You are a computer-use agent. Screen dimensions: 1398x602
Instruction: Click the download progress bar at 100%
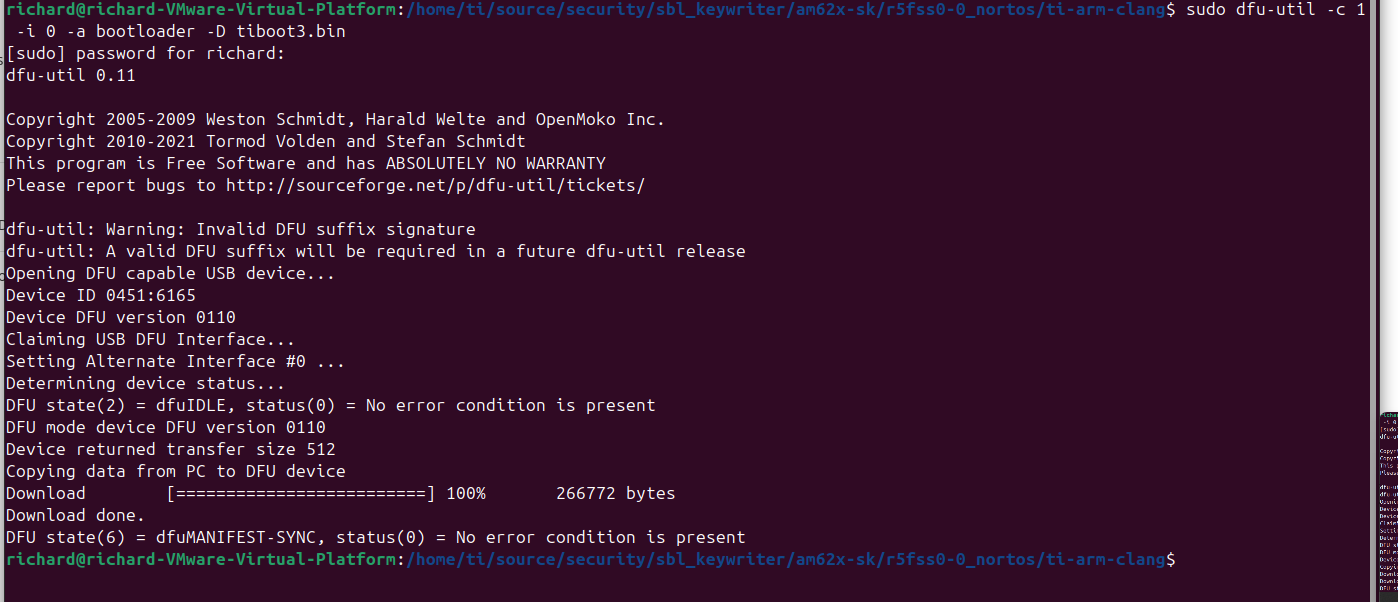click(300, 494)
